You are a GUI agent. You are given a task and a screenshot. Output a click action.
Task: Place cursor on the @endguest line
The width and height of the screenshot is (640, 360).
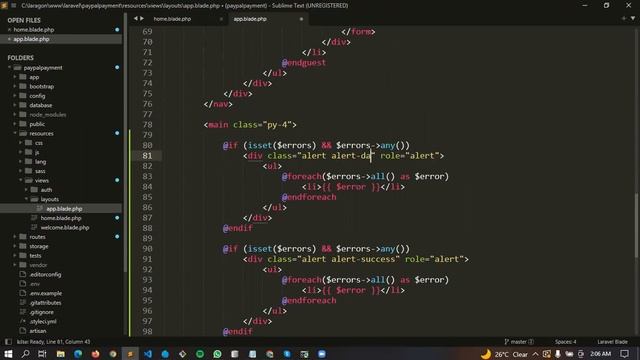304,62
